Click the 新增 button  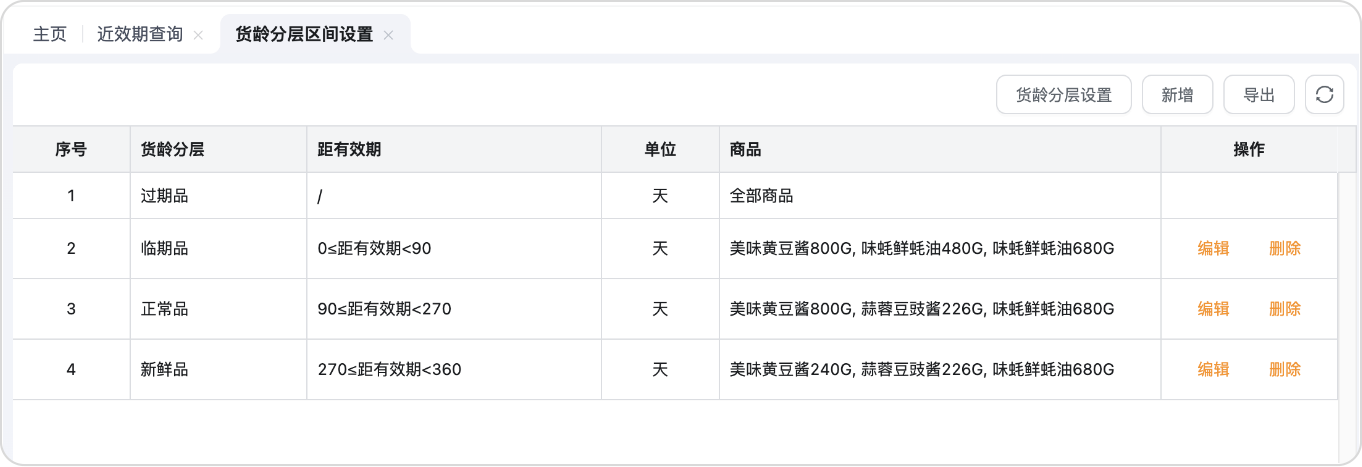click(x=1177, y=95)
